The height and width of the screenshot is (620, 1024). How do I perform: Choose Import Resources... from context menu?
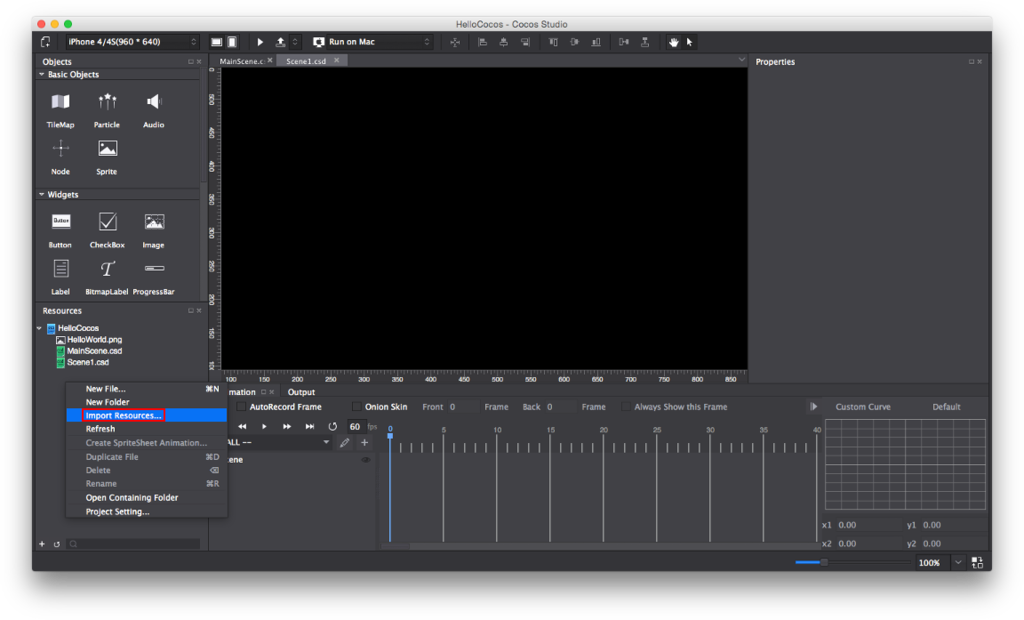pyautogui.click(x=146, y=416)
